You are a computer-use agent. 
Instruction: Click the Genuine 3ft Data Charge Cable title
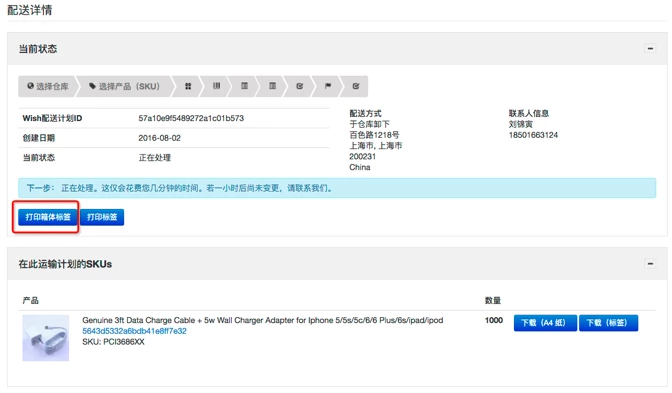[x=263, y=320]
